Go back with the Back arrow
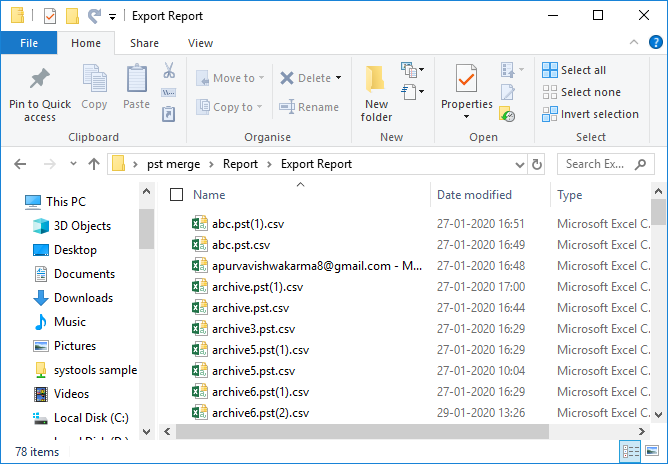 coord(20,164)
